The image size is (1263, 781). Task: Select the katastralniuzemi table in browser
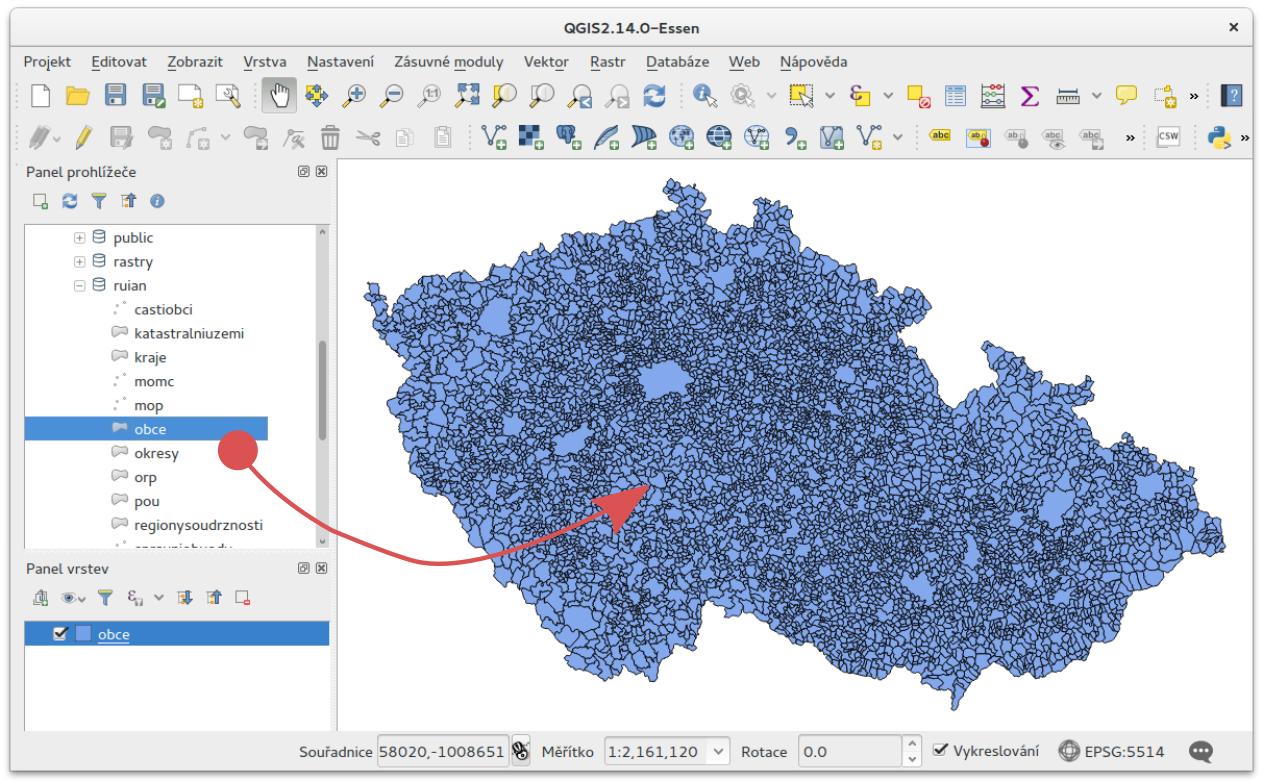[x=189, y=333]
